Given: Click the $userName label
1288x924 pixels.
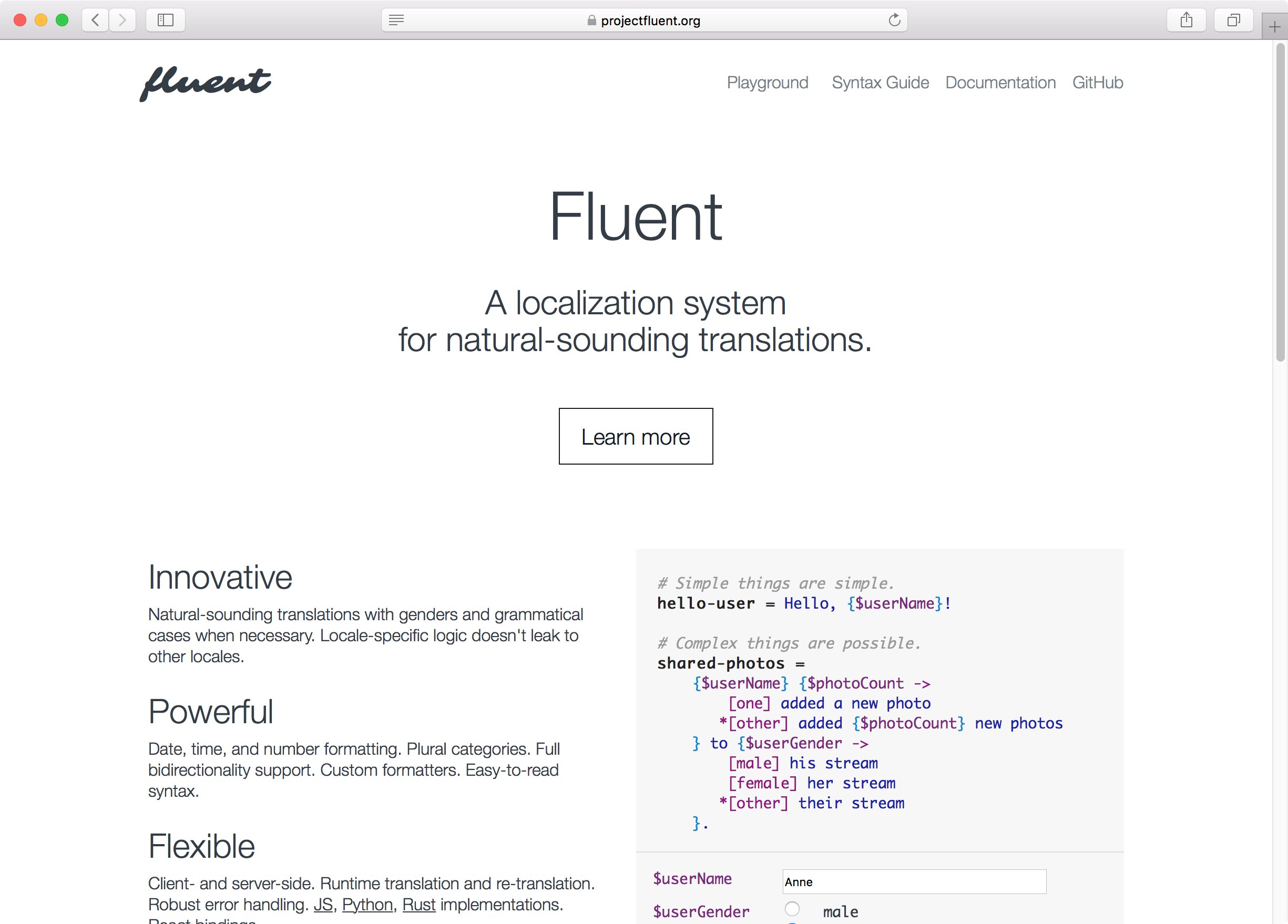Looking at the screenshot, I should (x=692, y=879).
